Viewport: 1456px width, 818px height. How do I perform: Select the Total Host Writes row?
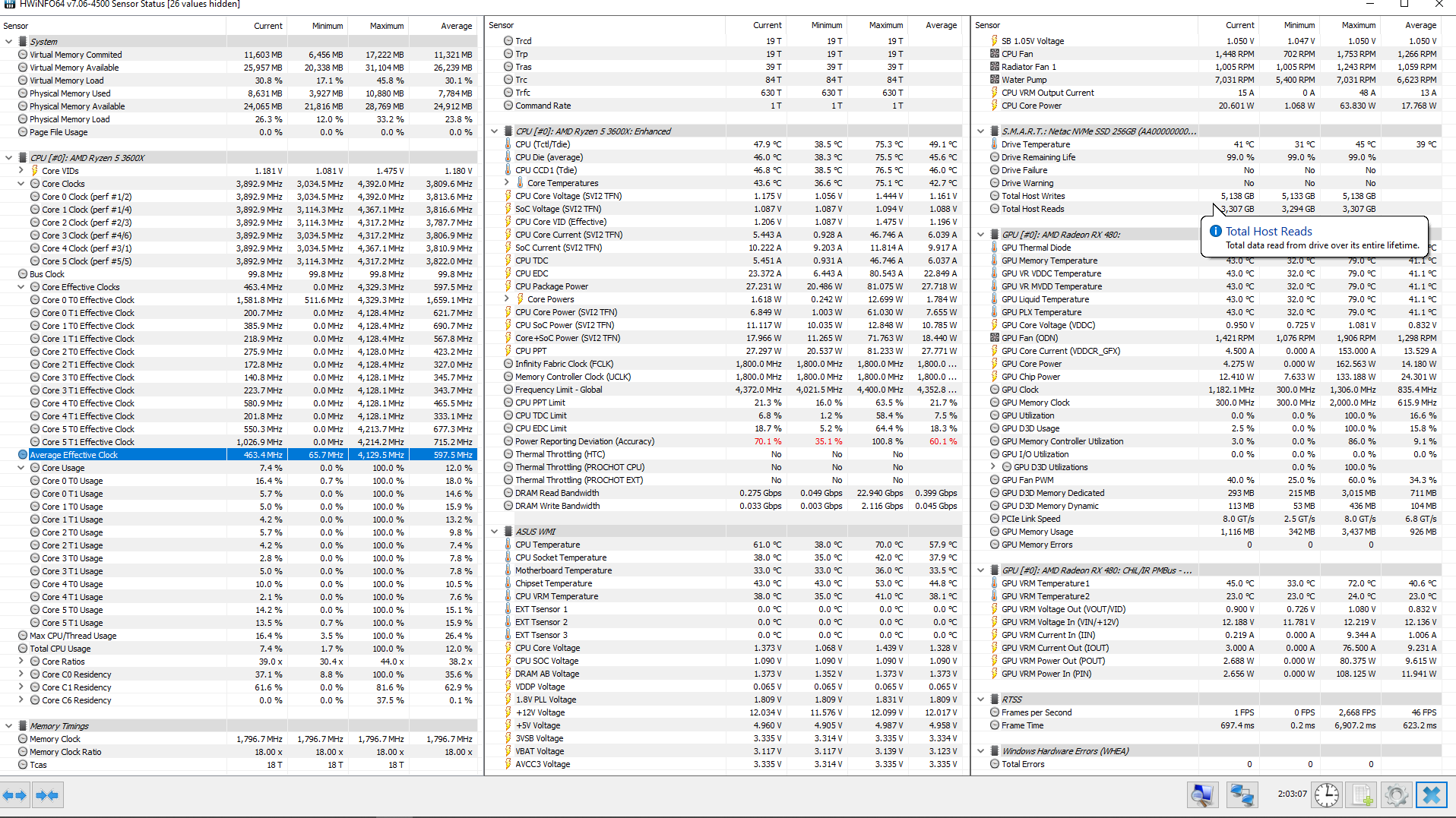tap(1208, 196)
